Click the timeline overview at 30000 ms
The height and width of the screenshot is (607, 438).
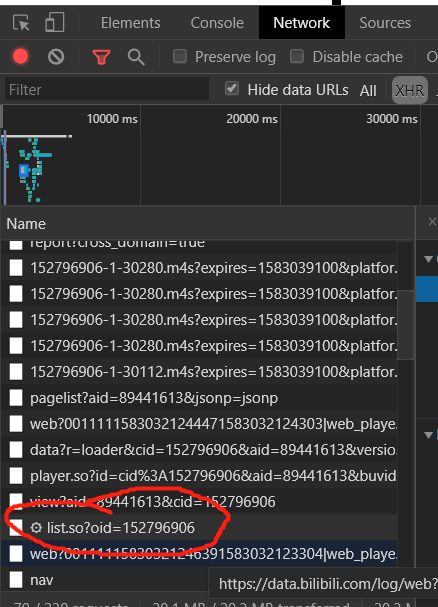[392, 118]
